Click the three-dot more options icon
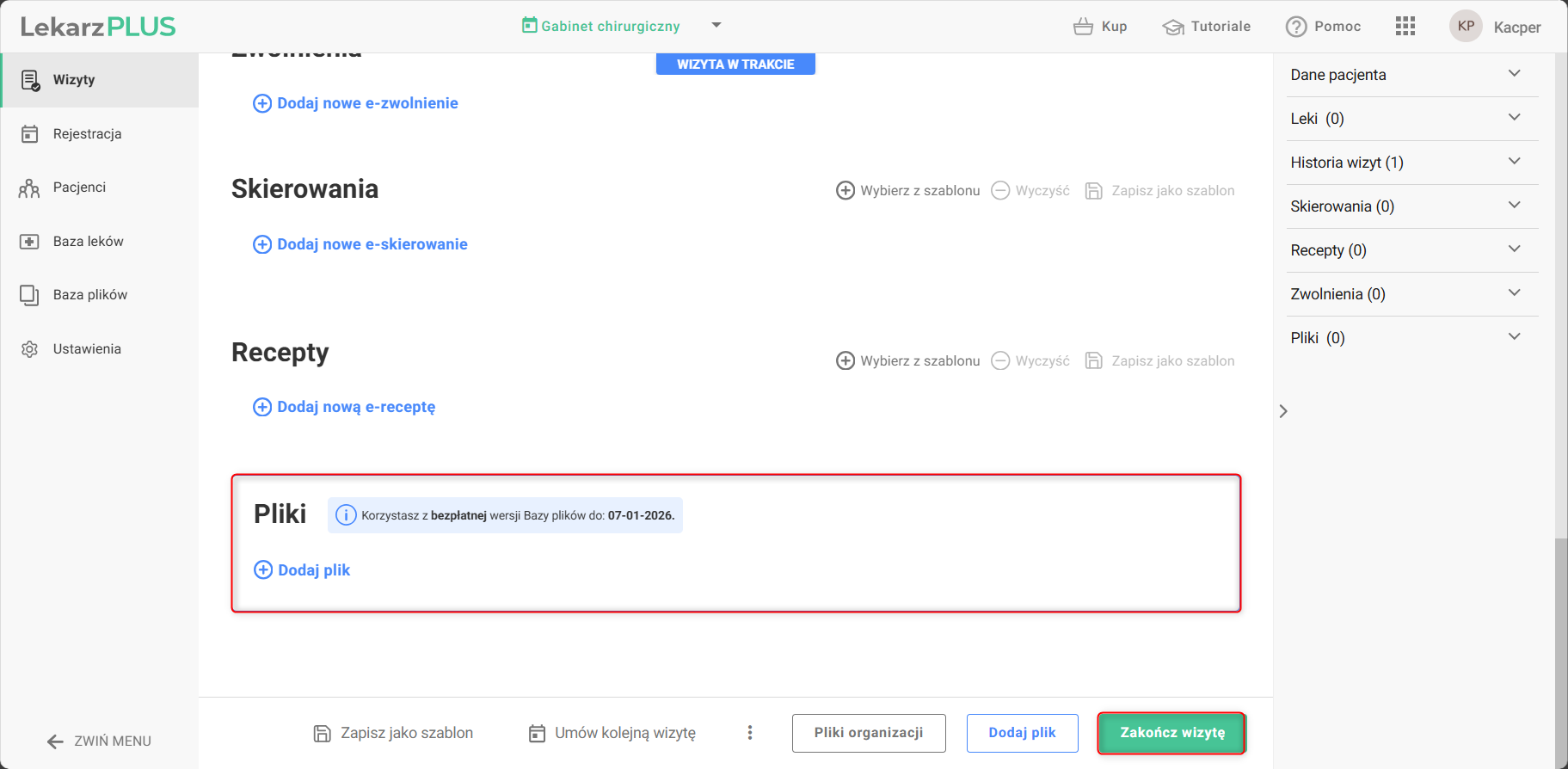The height and width of the screenshot is (769, 1568). click(750, 733)
